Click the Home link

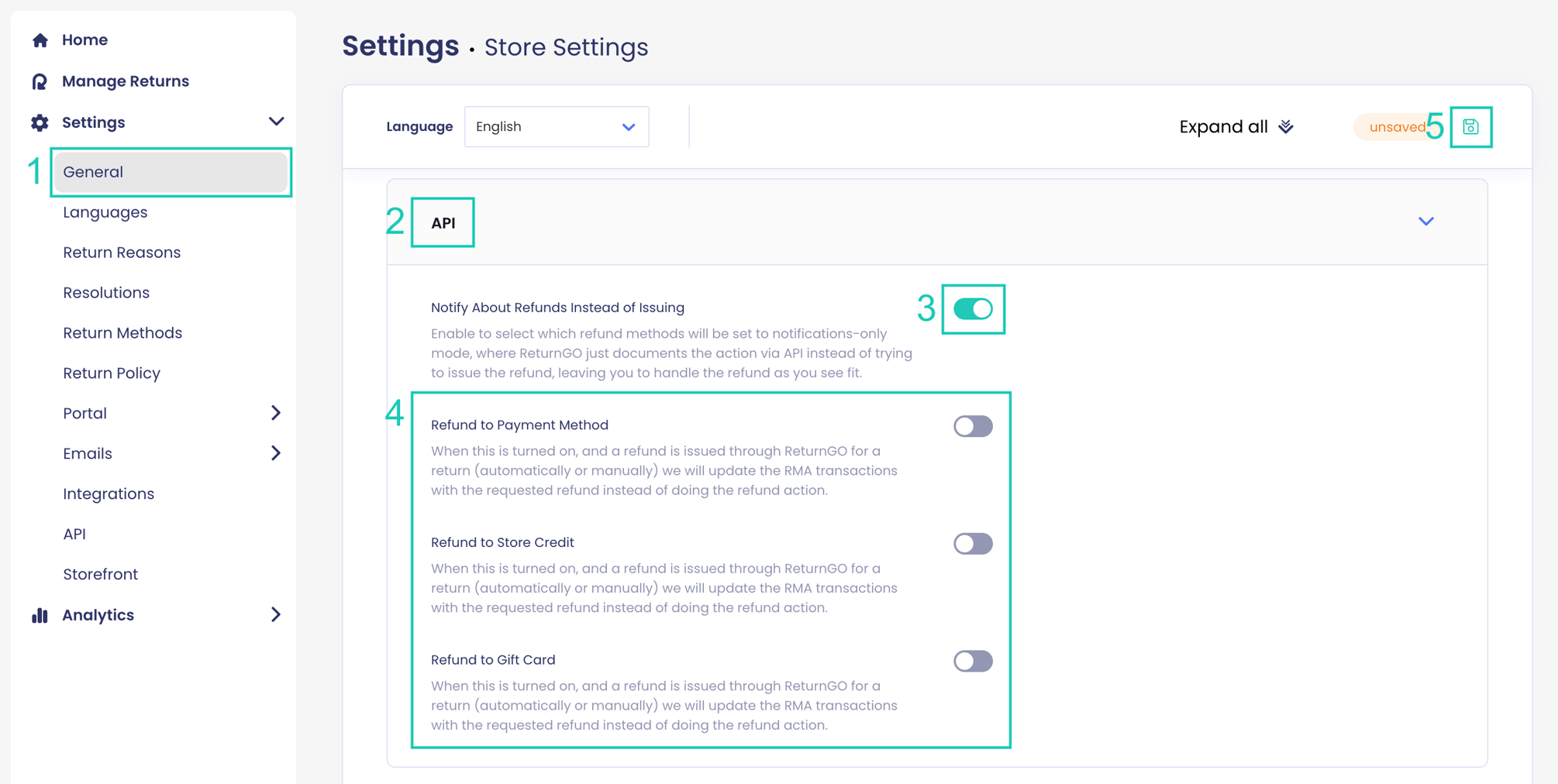tap(84, 40)
